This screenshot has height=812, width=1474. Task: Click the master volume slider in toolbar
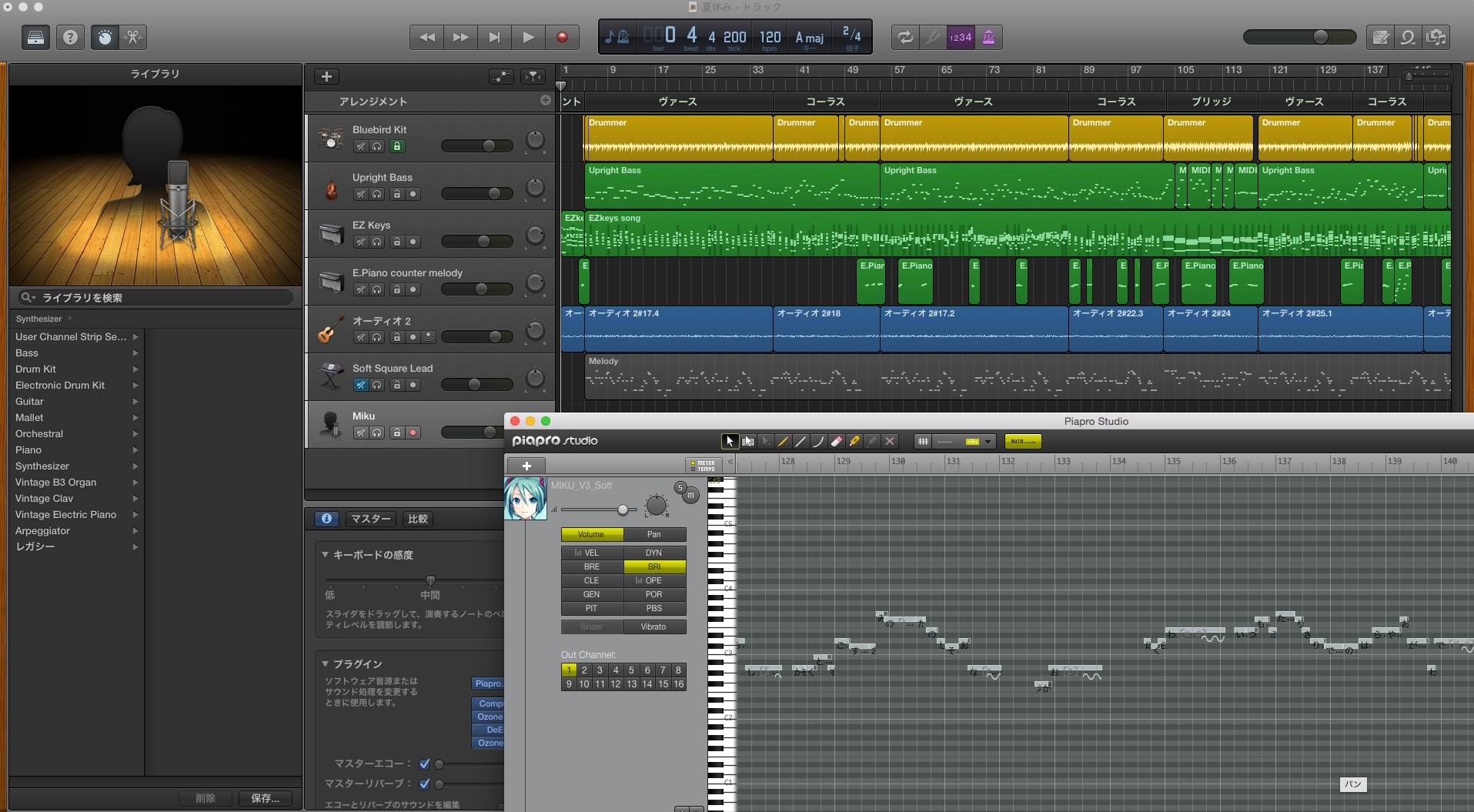pos(1299,37)
